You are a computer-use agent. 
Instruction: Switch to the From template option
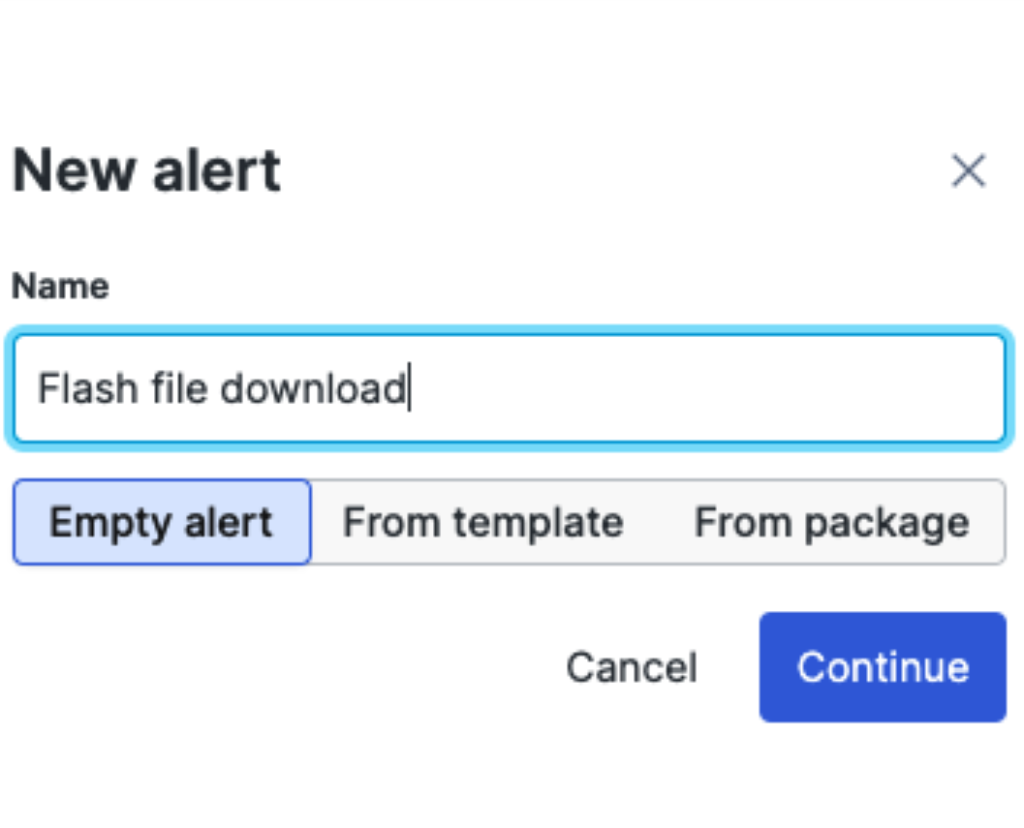point(483,522)
